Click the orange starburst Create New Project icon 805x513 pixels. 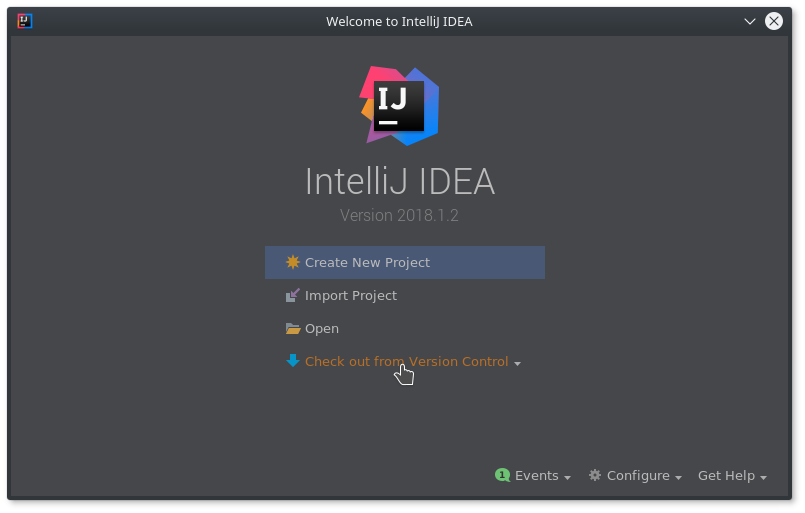(293, 262)
